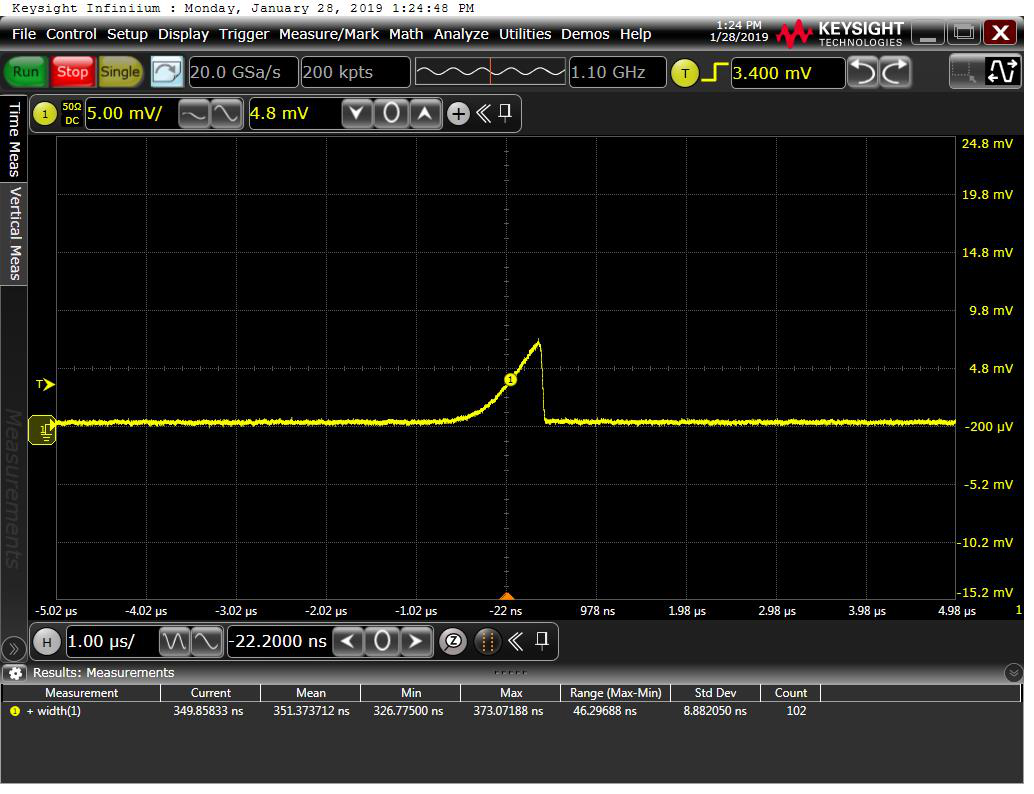
Task: Open measurement results settings gear
Action: point(15,673)
